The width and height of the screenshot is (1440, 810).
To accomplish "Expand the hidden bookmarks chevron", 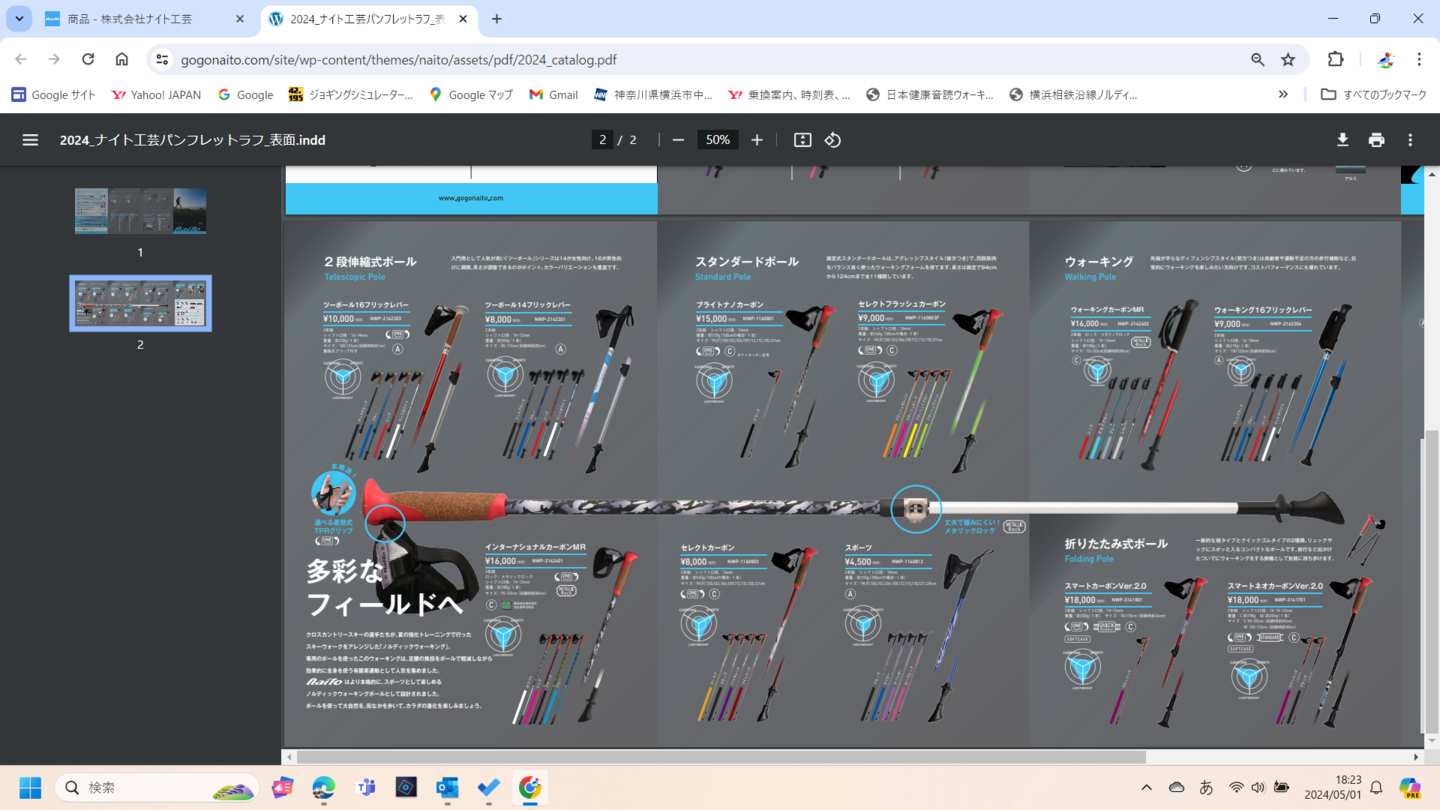I will (1283, 95).
